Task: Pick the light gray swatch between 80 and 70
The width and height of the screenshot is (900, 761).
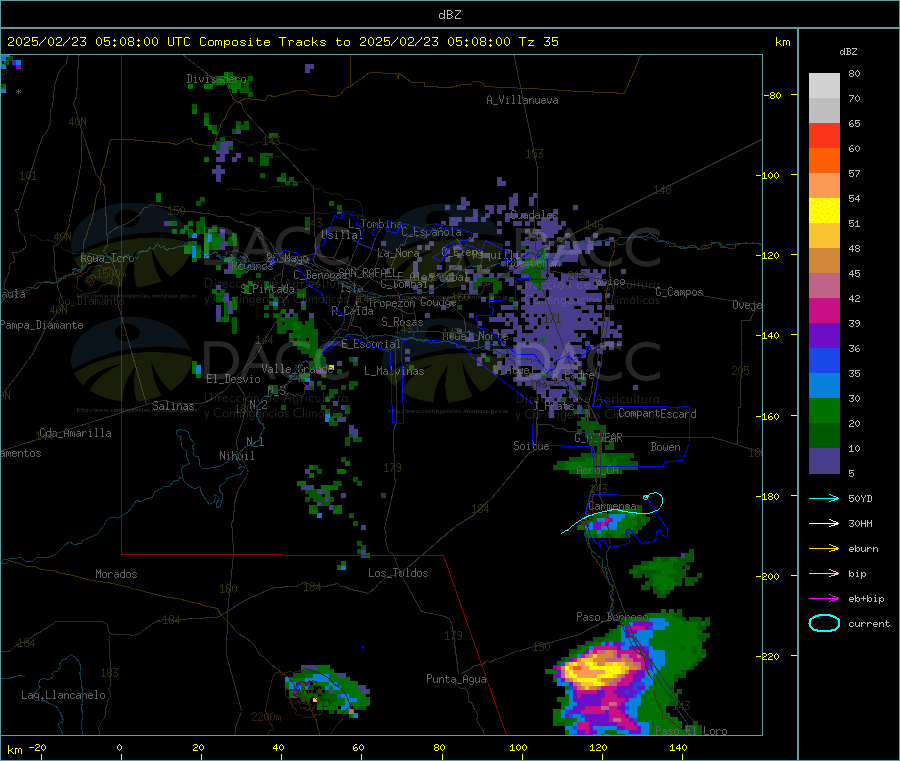Action: click(824, 86)
